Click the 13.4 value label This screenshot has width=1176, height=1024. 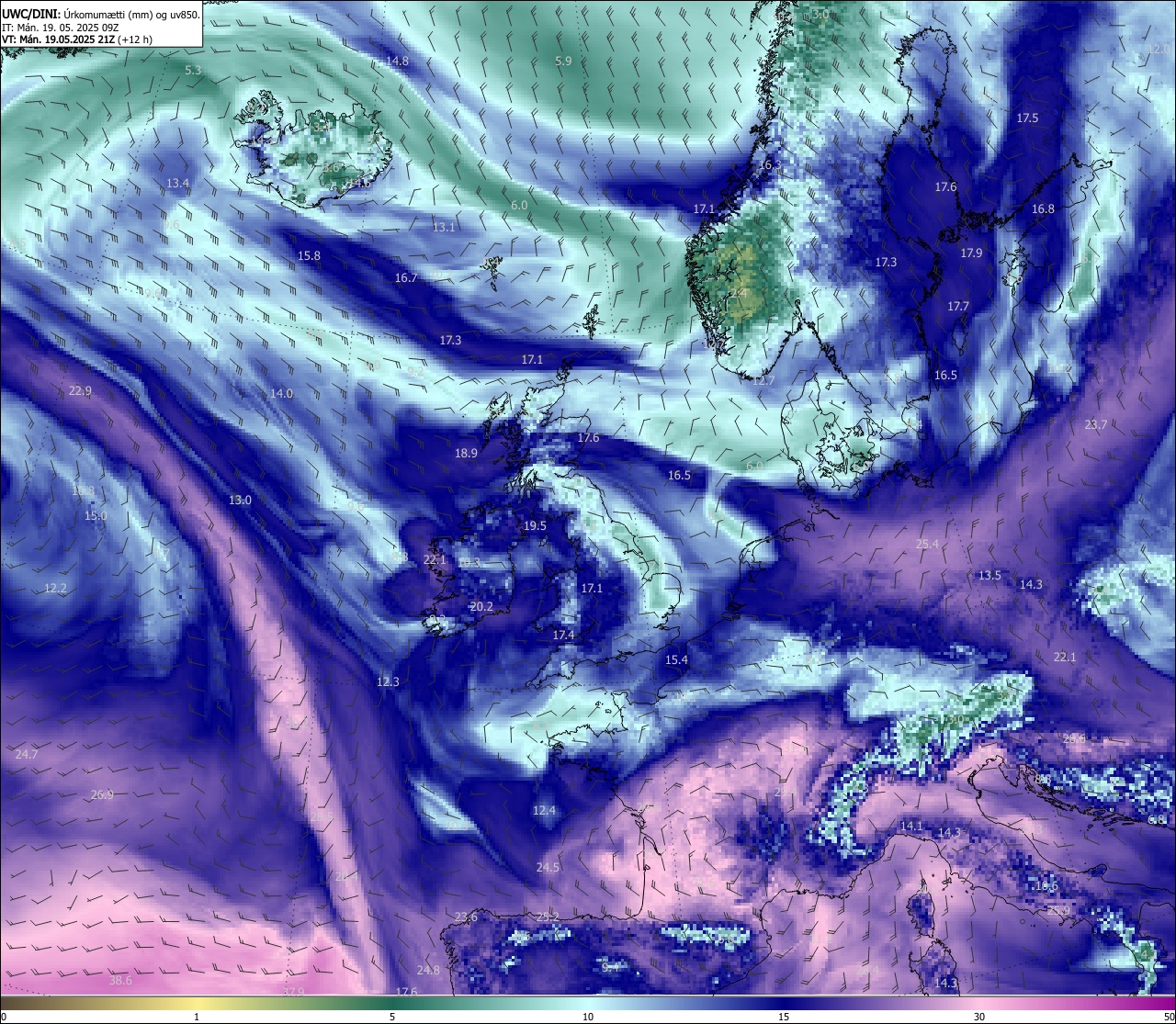[177, 183]
